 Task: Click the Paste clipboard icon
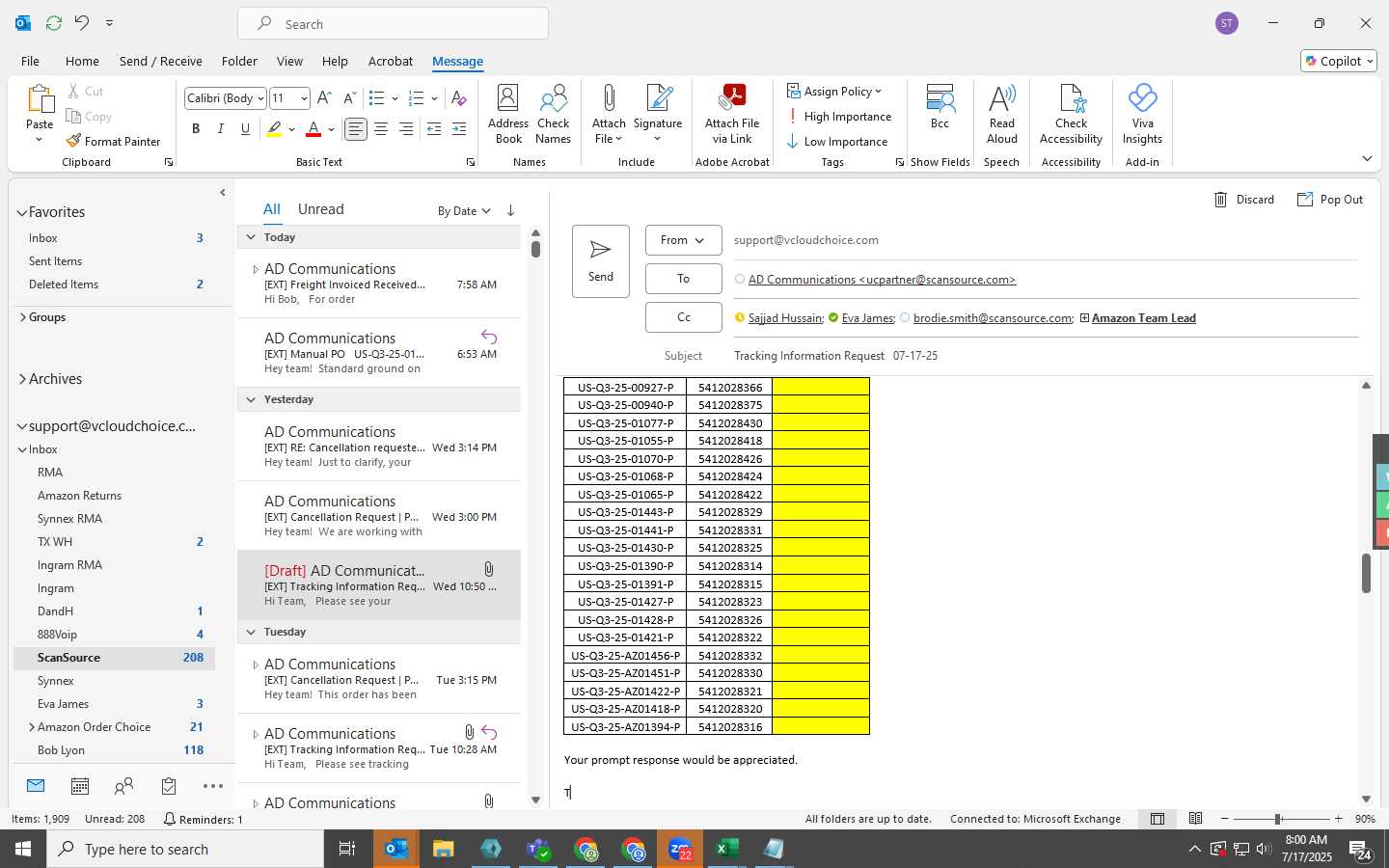[40, 98]
